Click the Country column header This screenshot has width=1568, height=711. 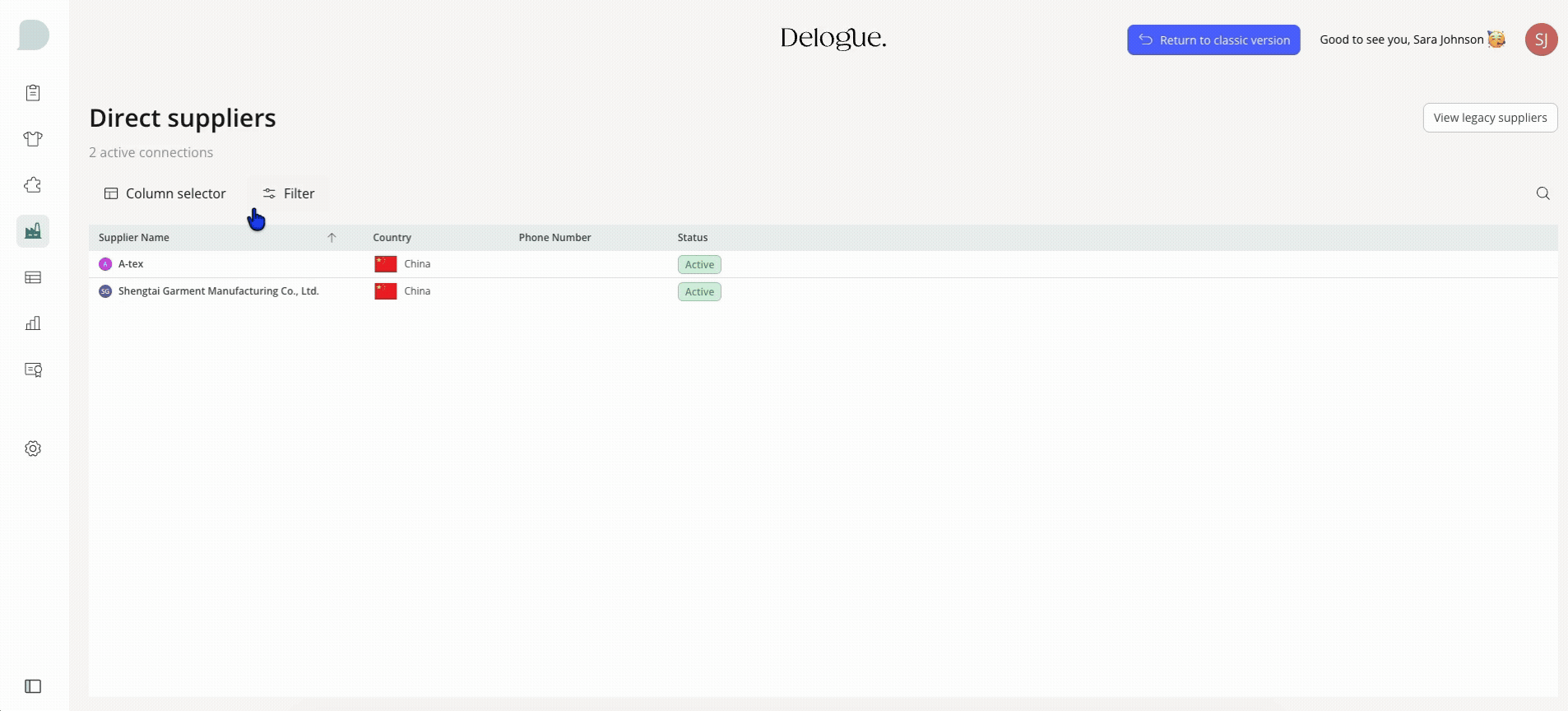392,238
